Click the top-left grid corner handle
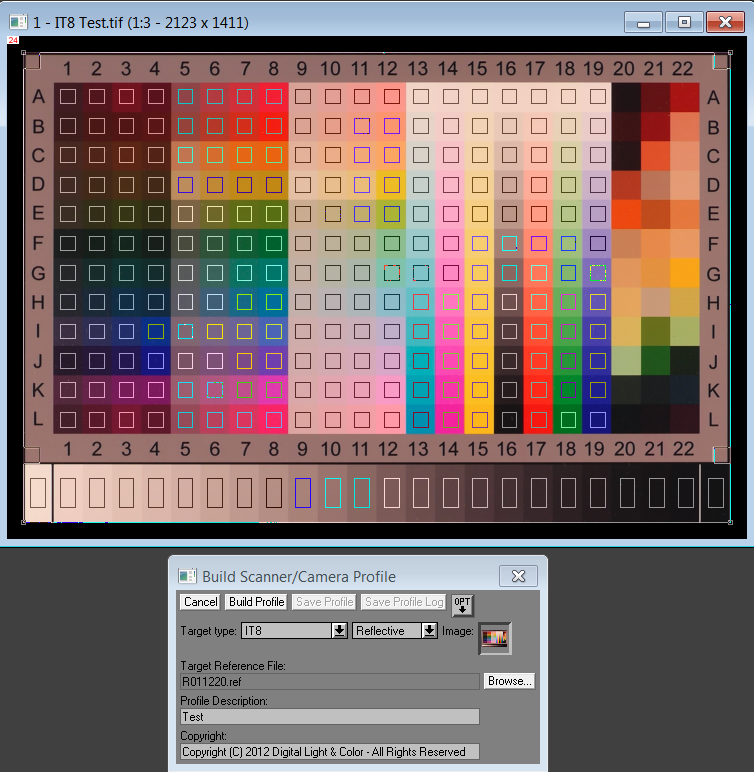Screen dimensions: 754x772 pos(23,53)
